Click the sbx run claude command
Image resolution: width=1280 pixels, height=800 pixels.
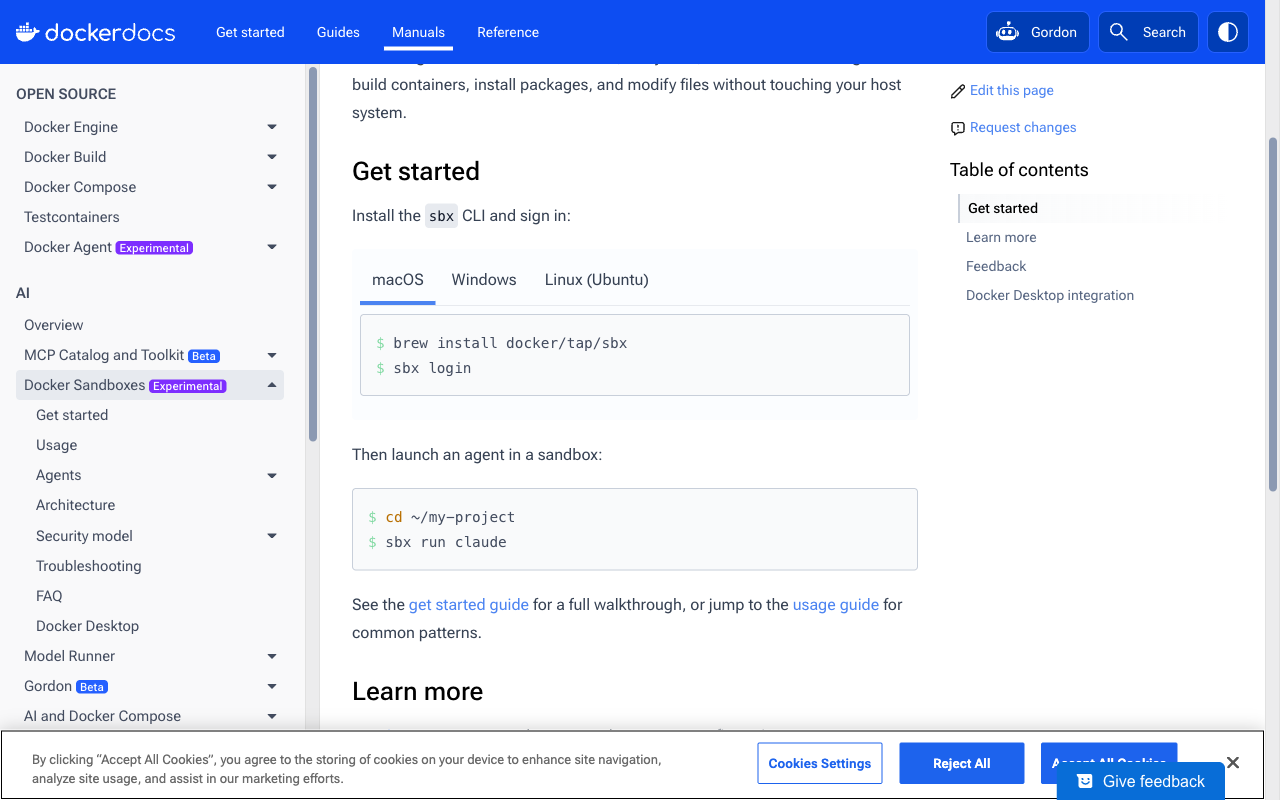446,542
